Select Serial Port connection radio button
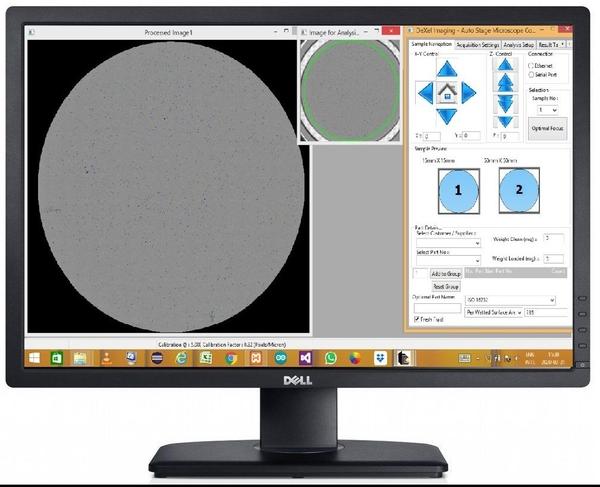This screenshot has width=600, height=487. point(531,75)
